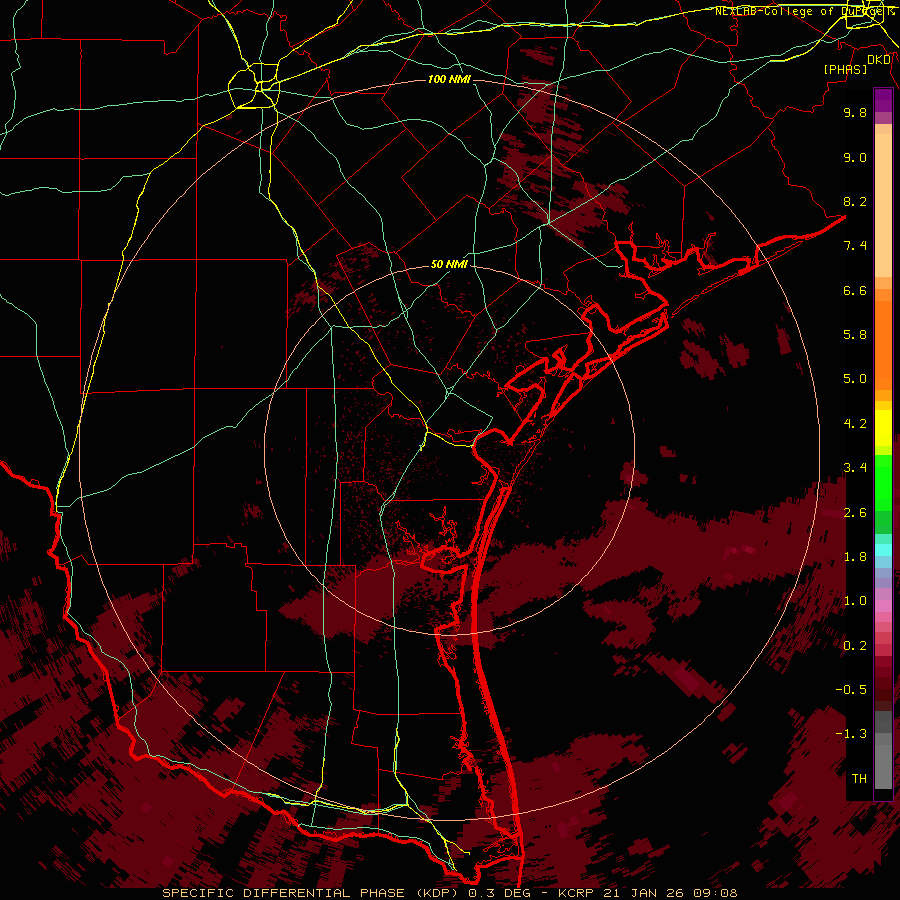900x900 pixels.
Task: Click the 3.4 value on the color scale
Action: point(855,468)
